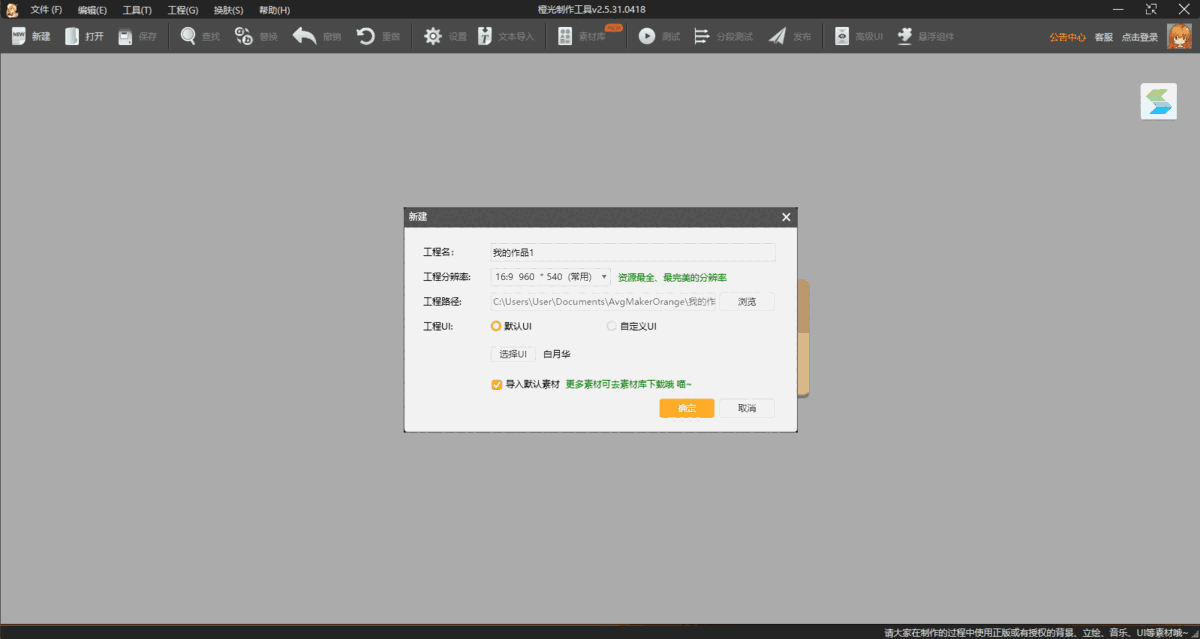
Task: Open the 设置 settings panel
Action: tap(444, 36)
